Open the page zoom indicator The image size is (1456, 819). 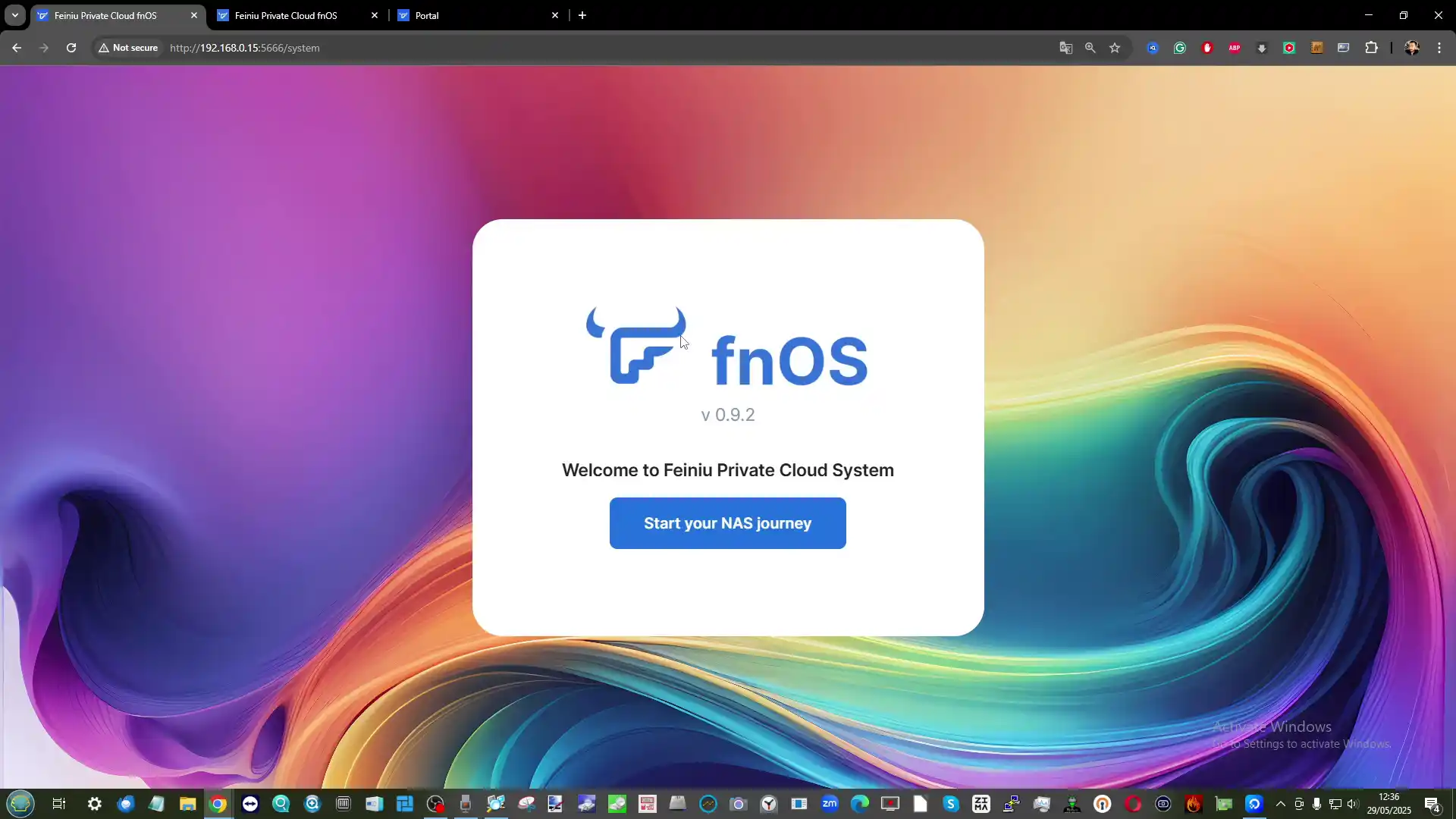(1090, 48)
